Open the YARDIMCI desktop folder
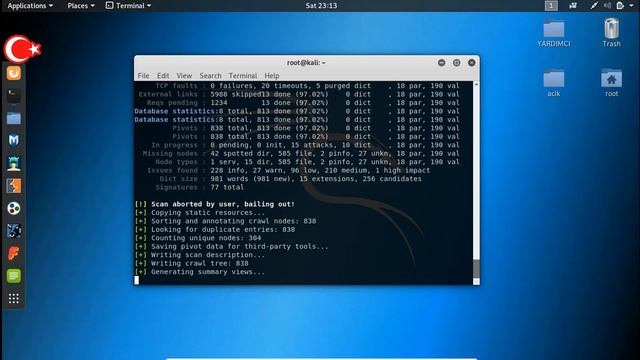 [553, 33]
